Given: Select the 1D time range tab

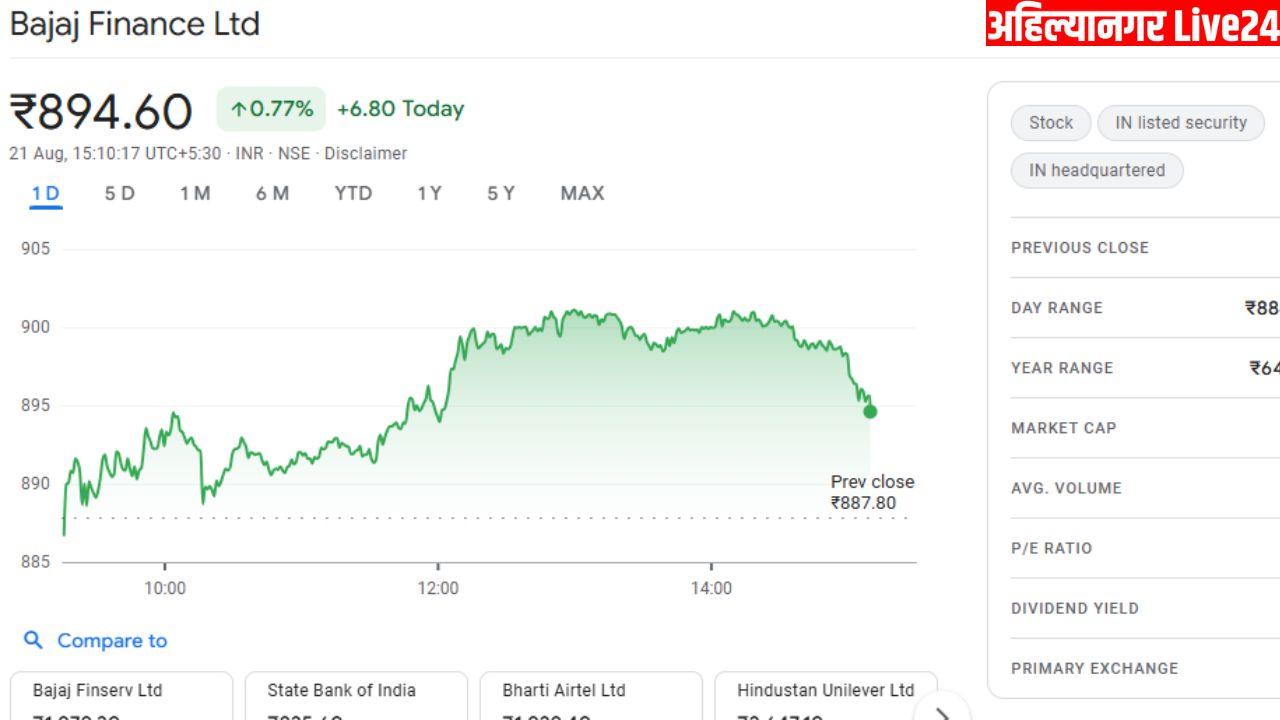Looking at the screenshot, I should point(45,194).
